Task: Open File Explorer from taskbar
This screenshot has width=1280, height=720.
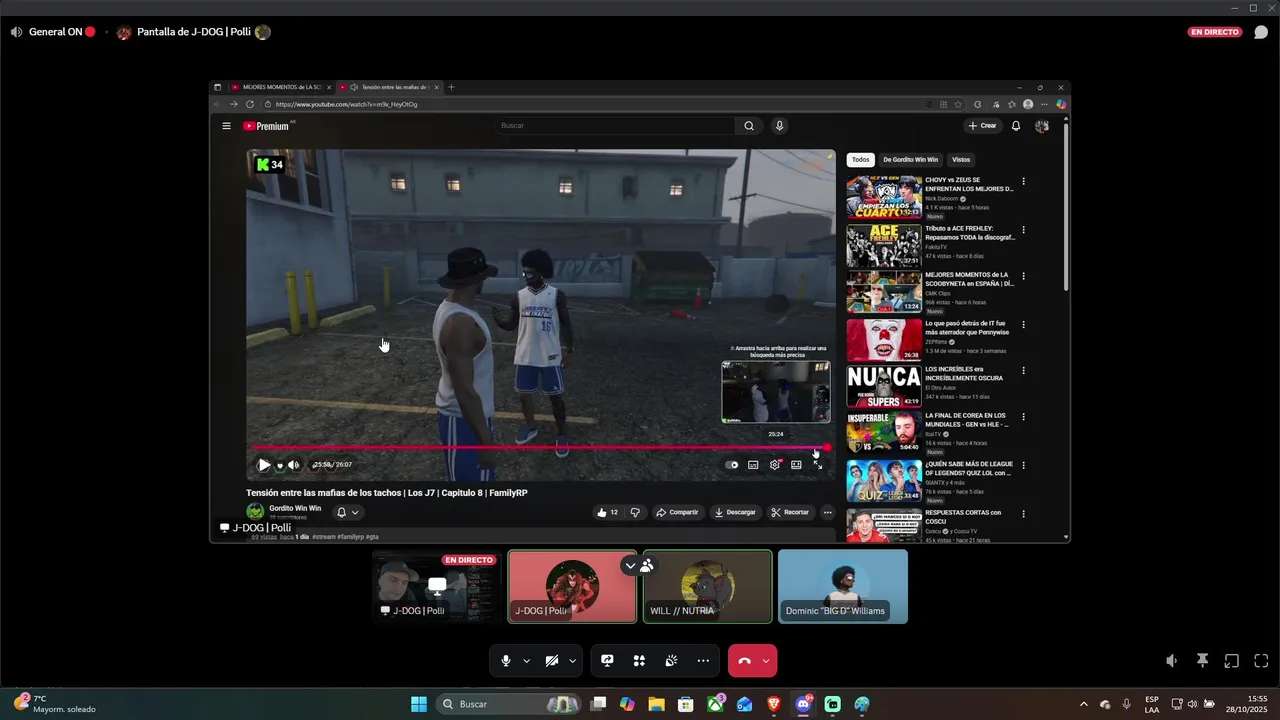Action: (x=656, y=704)
